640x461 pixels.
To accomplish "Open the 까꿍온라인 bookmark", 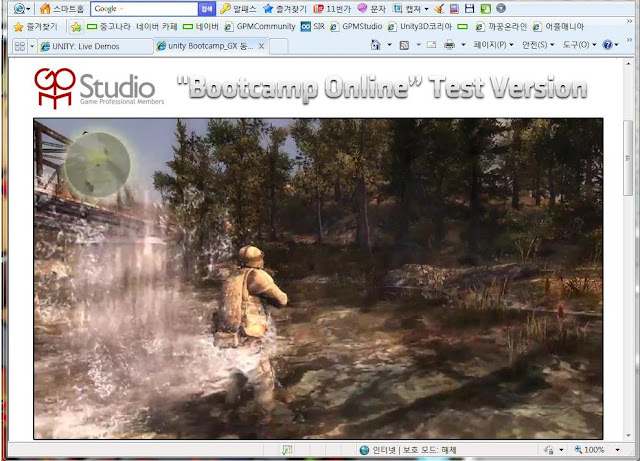I will point(501,27).
